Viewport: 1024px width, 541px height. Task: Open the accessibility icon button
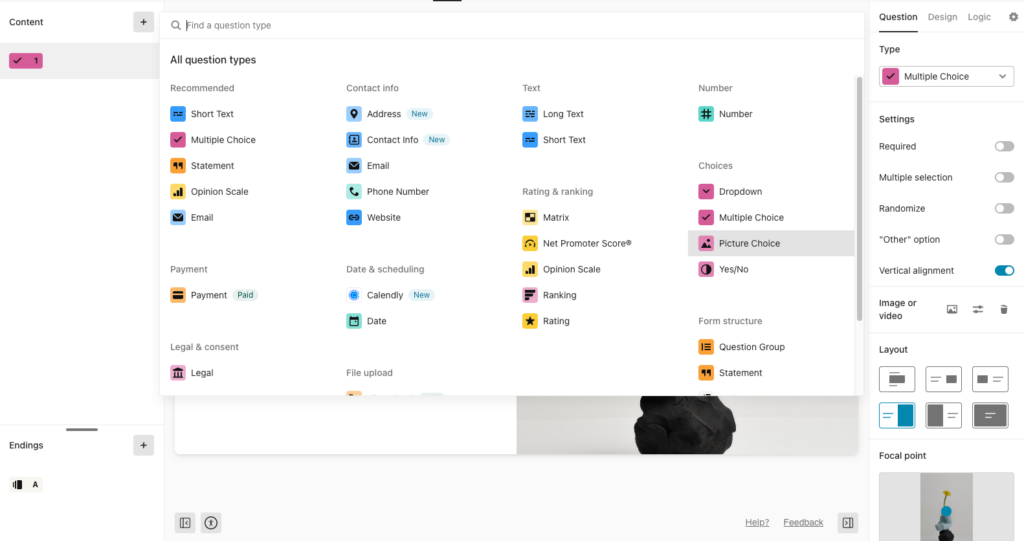(211, 523)
